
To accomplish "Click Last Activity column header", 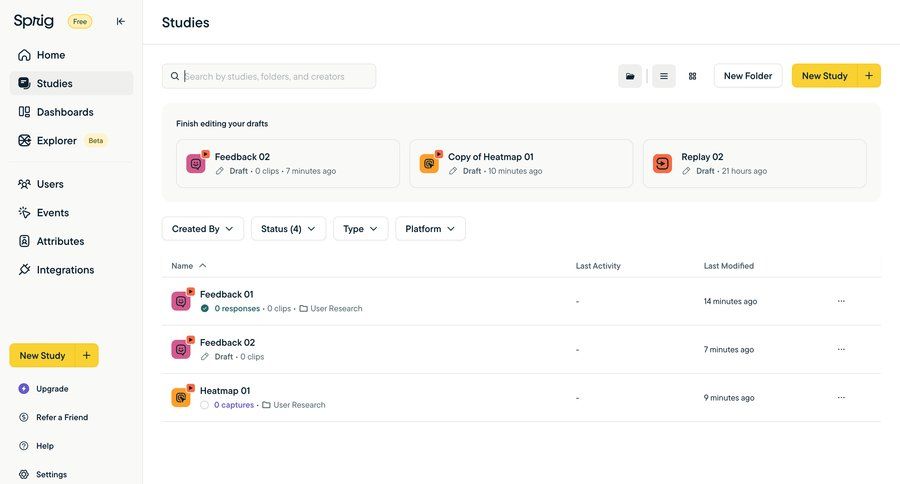I will coord(598,266).
